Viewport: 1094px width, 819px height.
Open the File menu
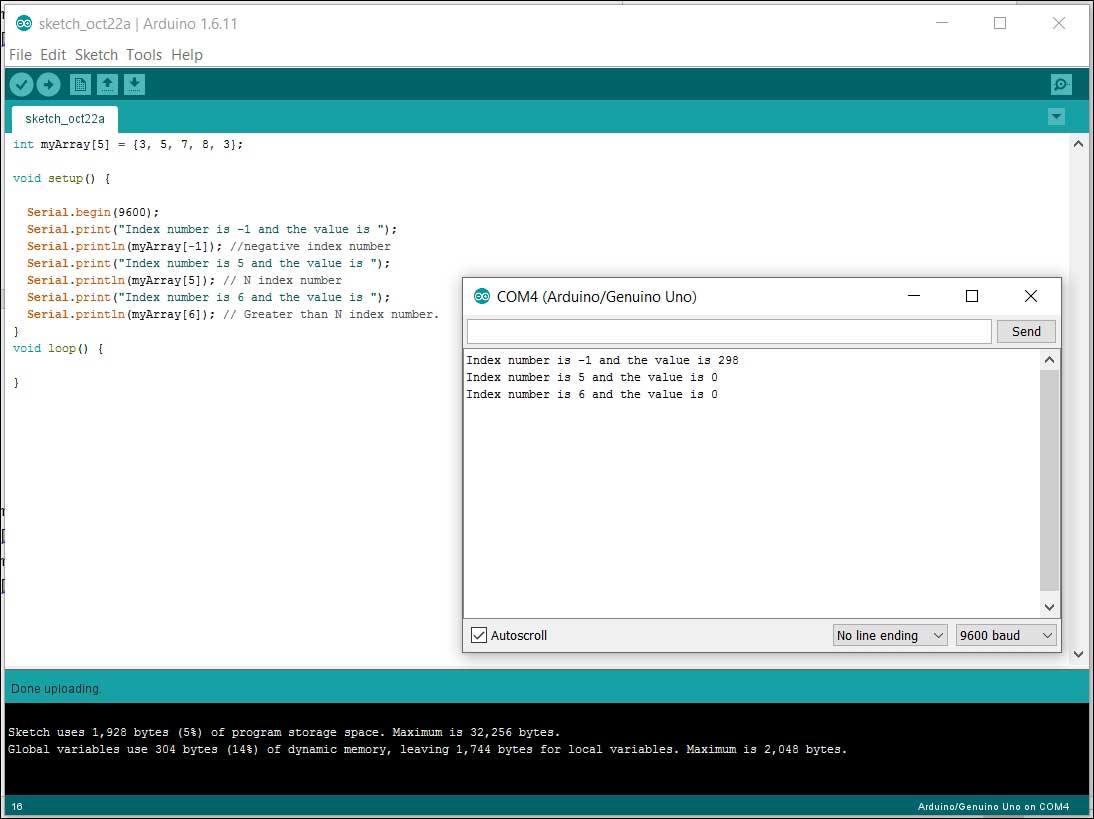pyautogui.click(x=20, y=55)
